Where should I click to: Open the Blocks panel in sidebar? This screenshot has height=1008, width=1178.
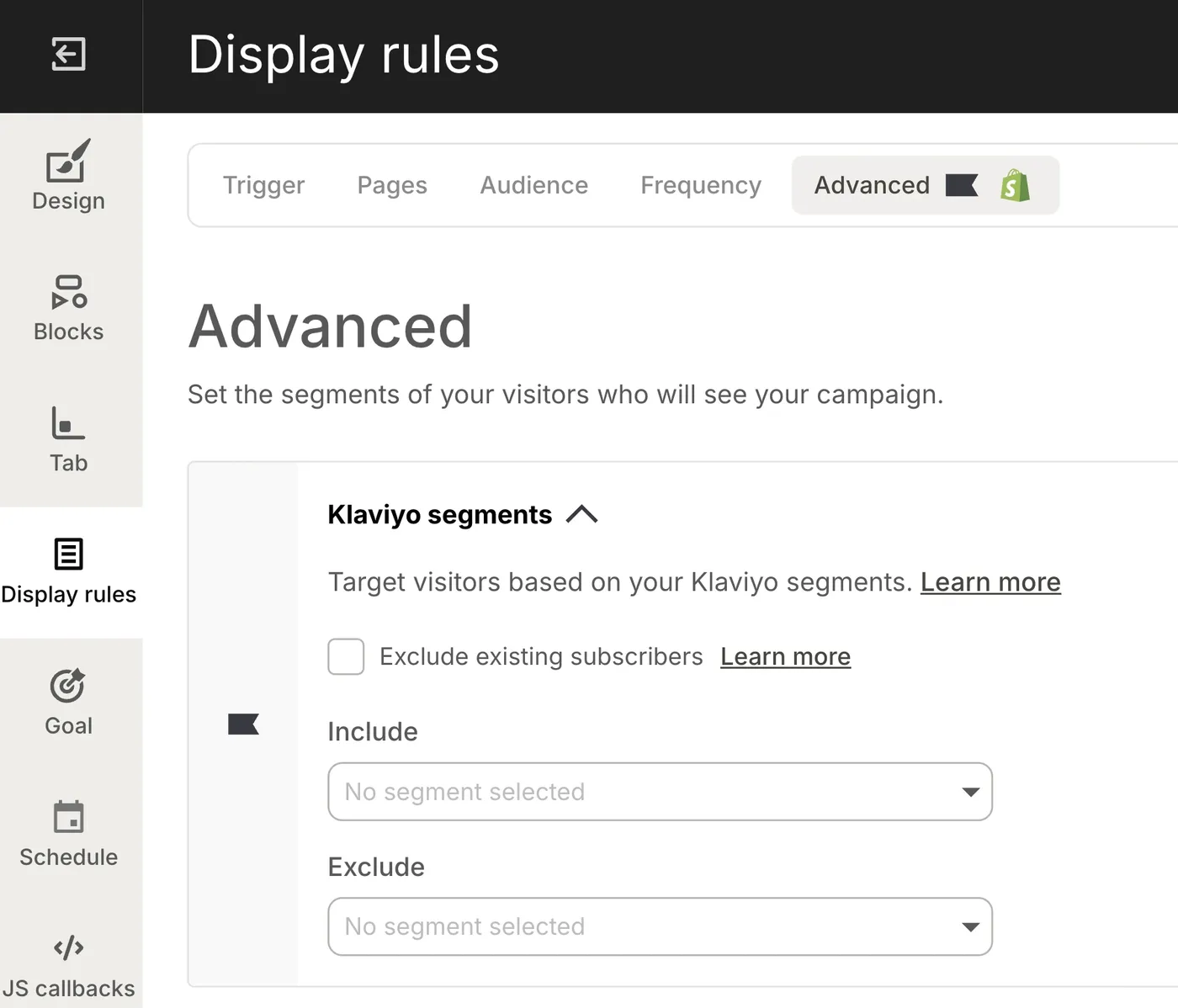pyautogui.click(x=69, y=308)
